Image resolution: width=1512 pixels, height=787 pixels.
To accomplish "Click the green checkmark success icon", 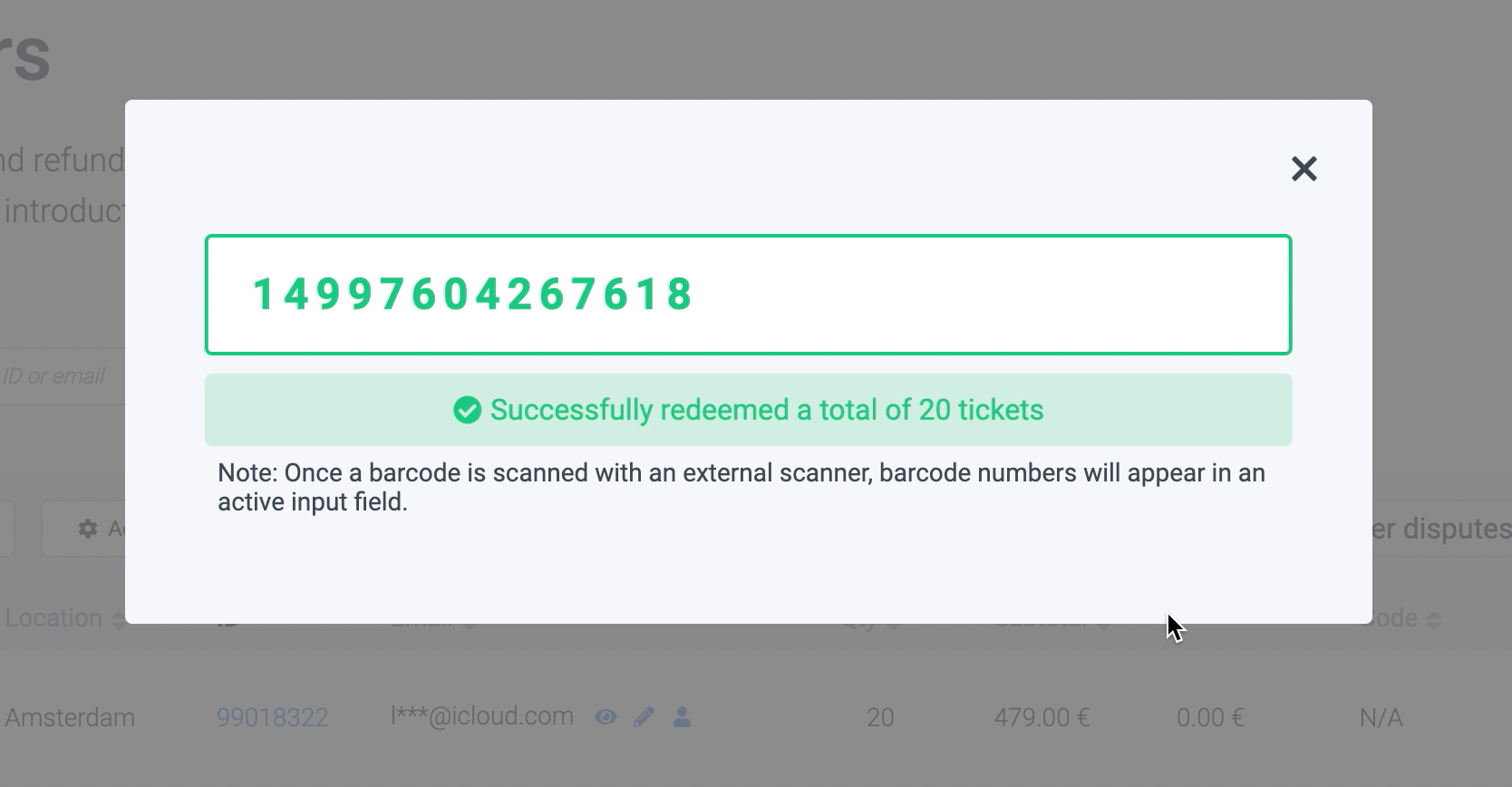I will click(467, 410).
